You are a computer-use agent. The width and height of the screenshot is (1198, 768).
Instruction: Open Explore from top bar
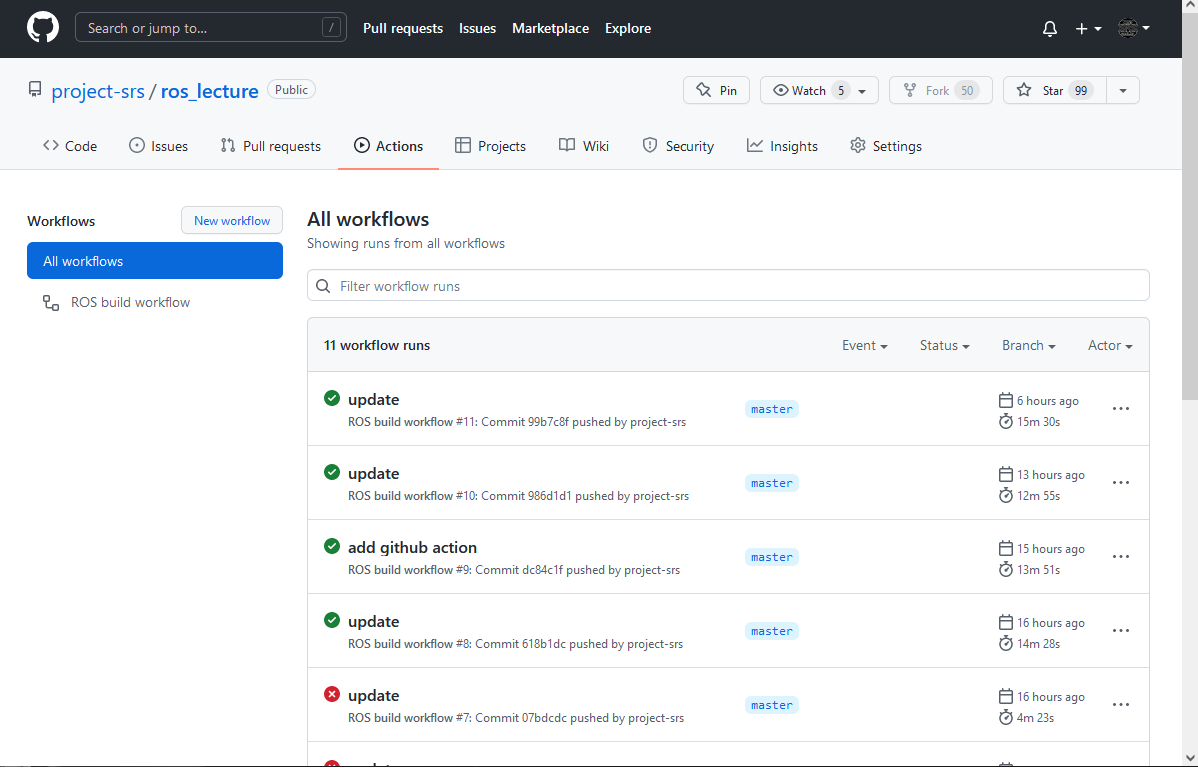click(x=628, y=28)
